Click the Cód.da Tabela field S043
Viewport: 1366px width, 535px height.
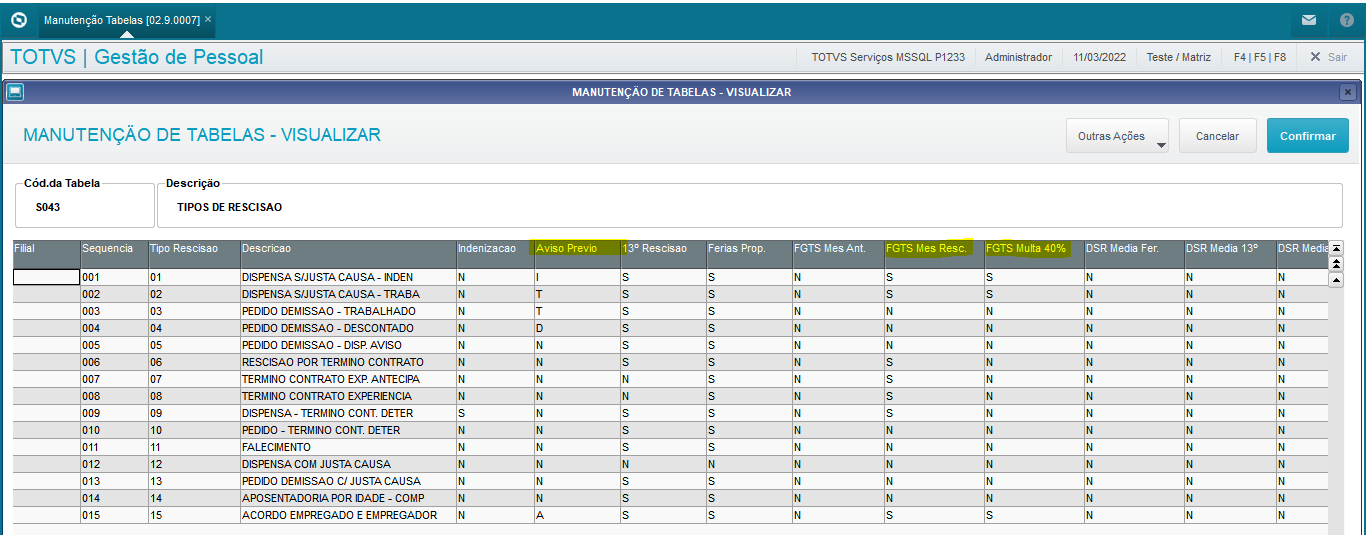85,207
